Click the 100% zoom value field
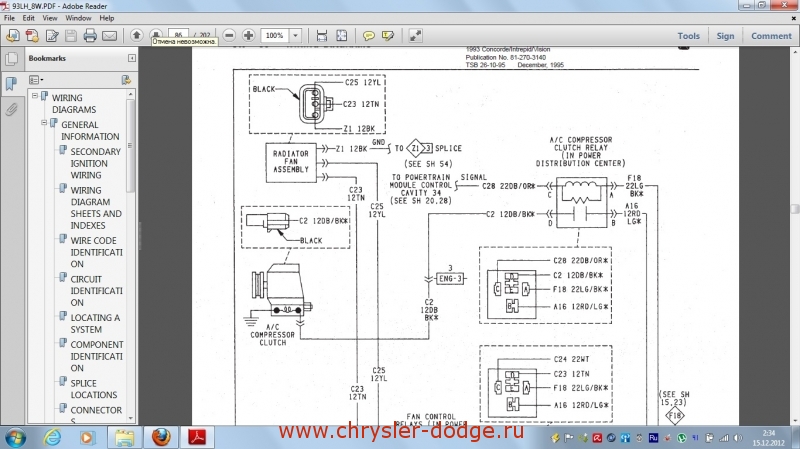The height and width of the screenshot is (449, 800). point(275,35)
